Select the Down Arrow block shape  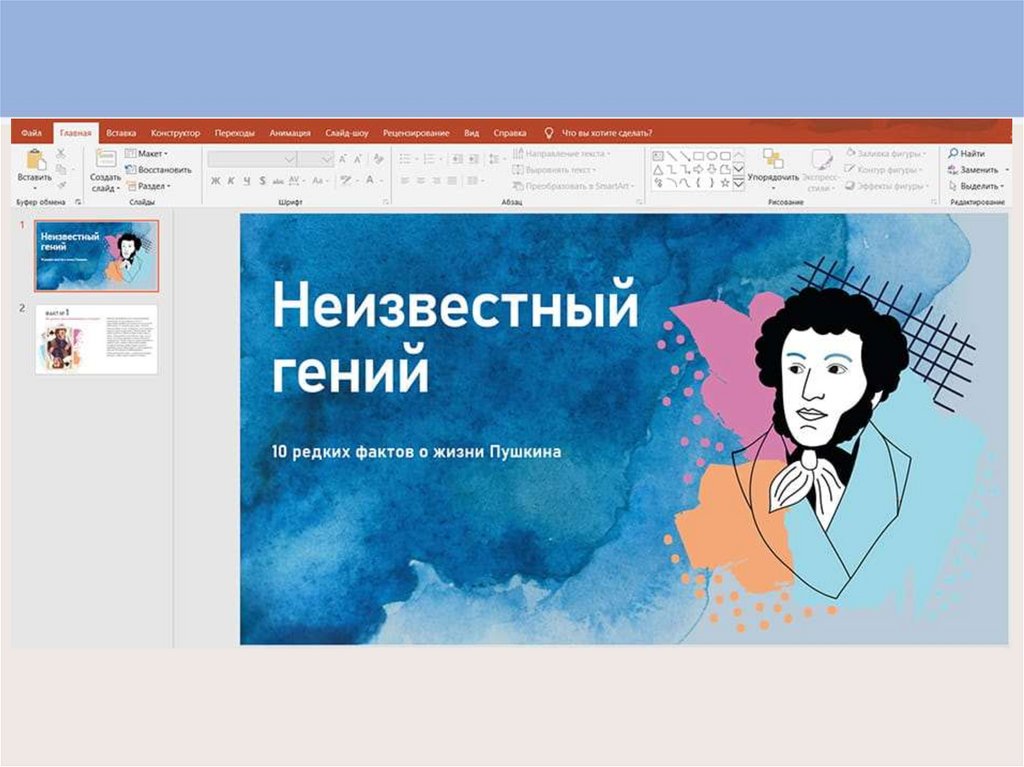tap(712, 170)
